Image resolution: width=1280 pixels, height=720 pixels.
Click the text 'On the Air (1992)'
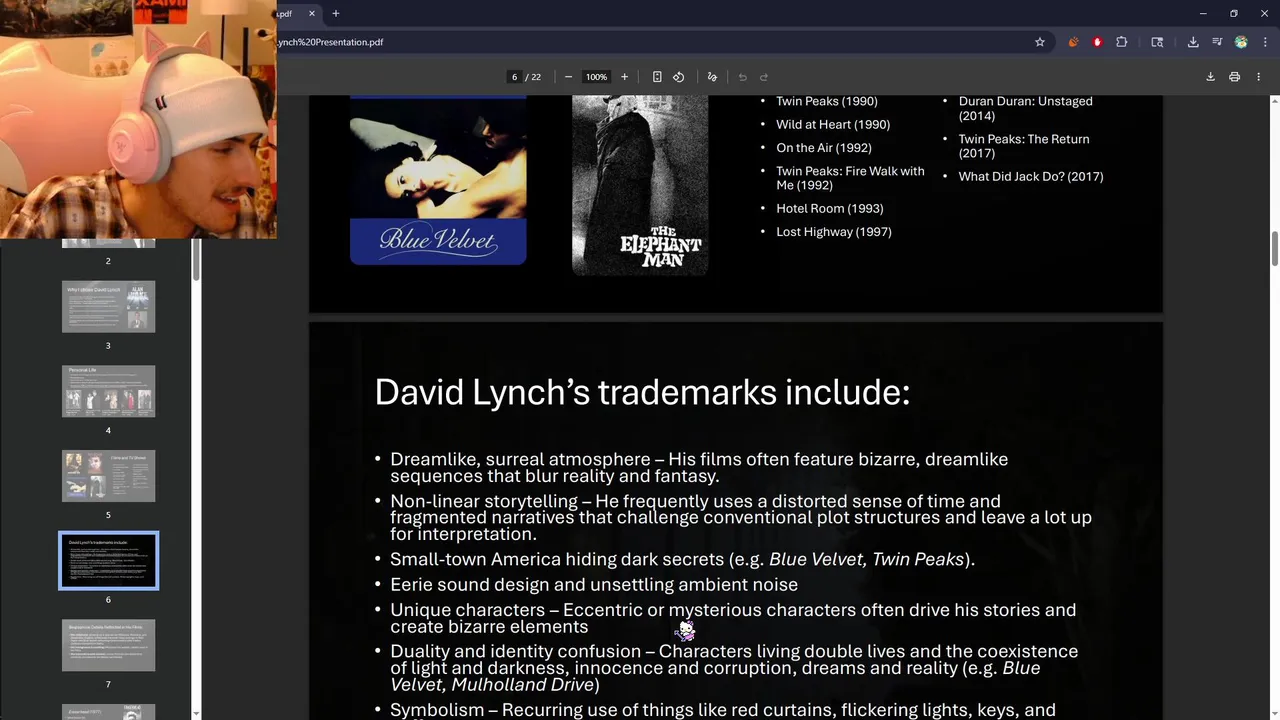pyautogui.click(x=824, y=148)
